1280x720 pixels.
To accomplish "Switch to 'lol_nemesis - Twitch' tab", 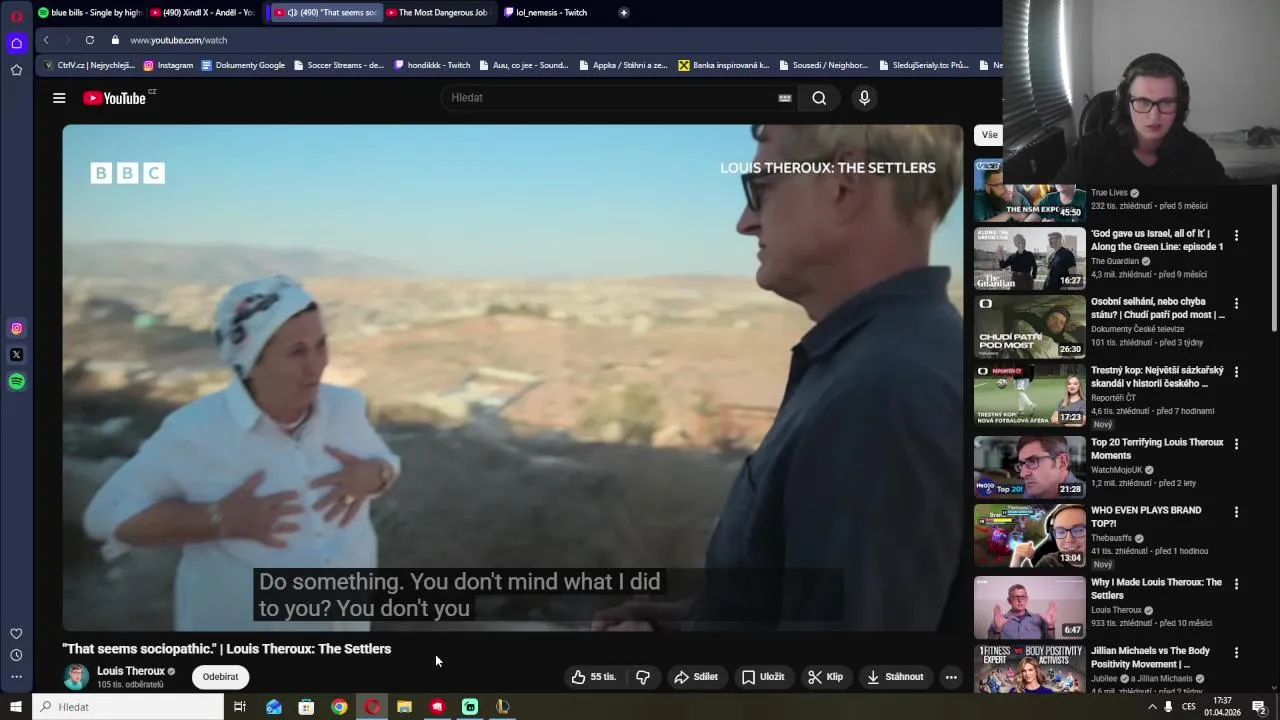I will [x=547, y=13].
